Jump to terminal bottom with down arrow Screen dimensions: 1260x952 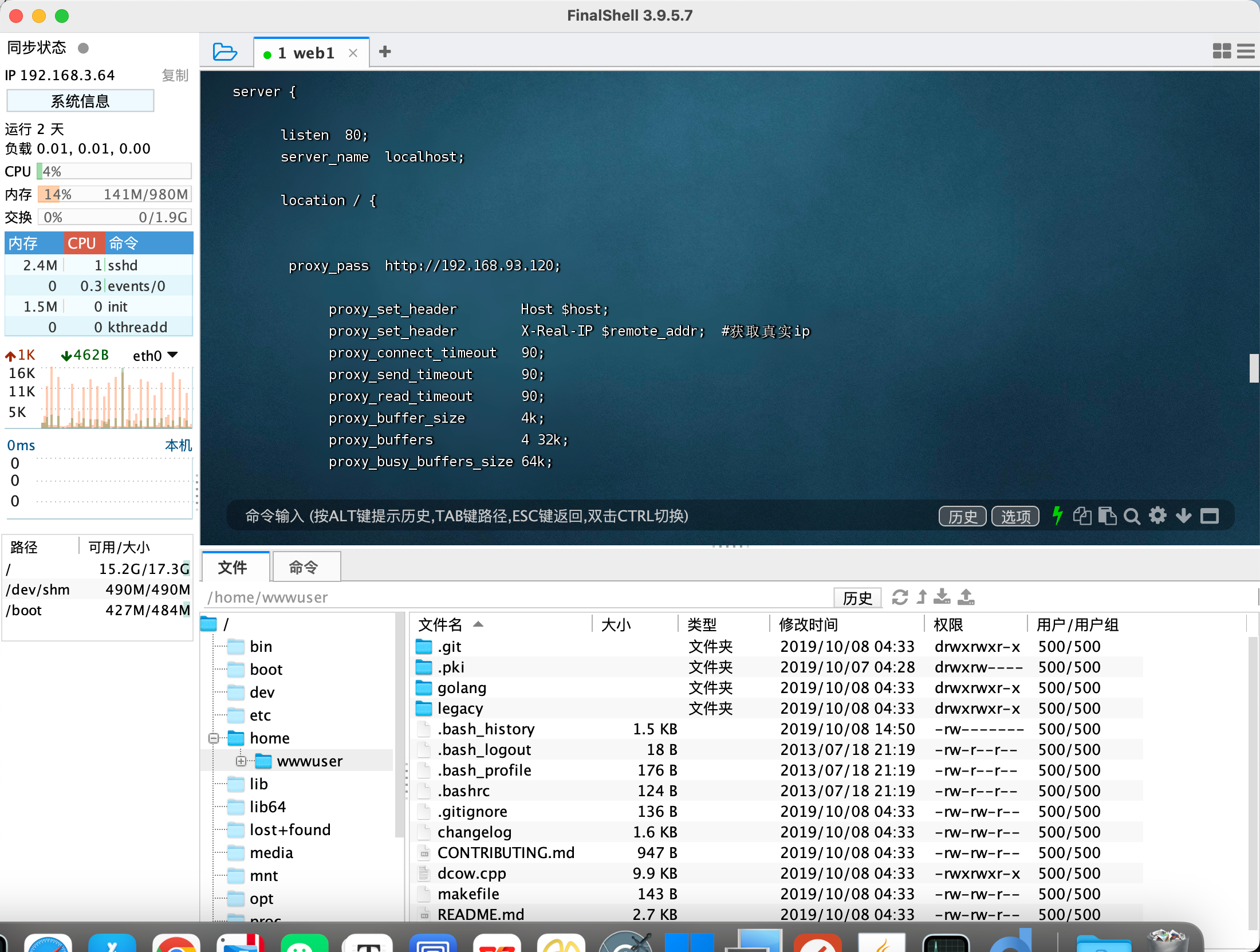1183,516
